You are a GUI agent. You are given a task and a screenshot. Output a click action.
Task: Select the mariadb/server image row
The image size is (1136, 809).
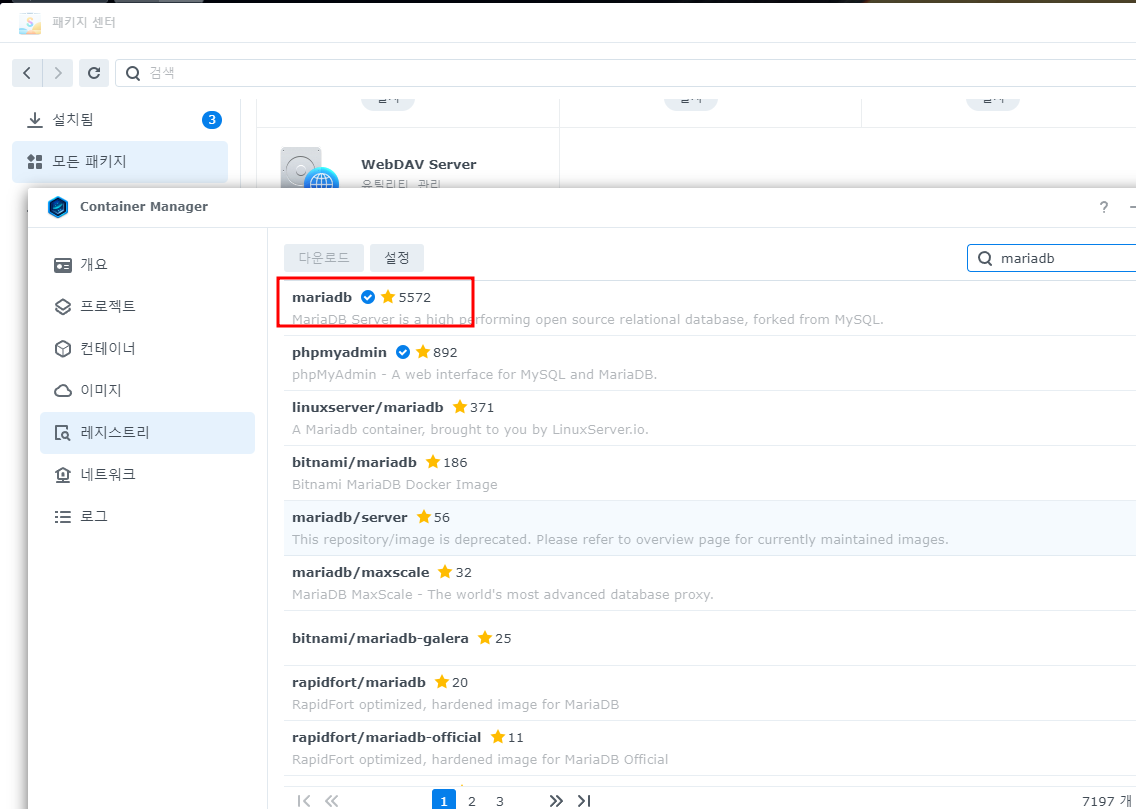710,529
